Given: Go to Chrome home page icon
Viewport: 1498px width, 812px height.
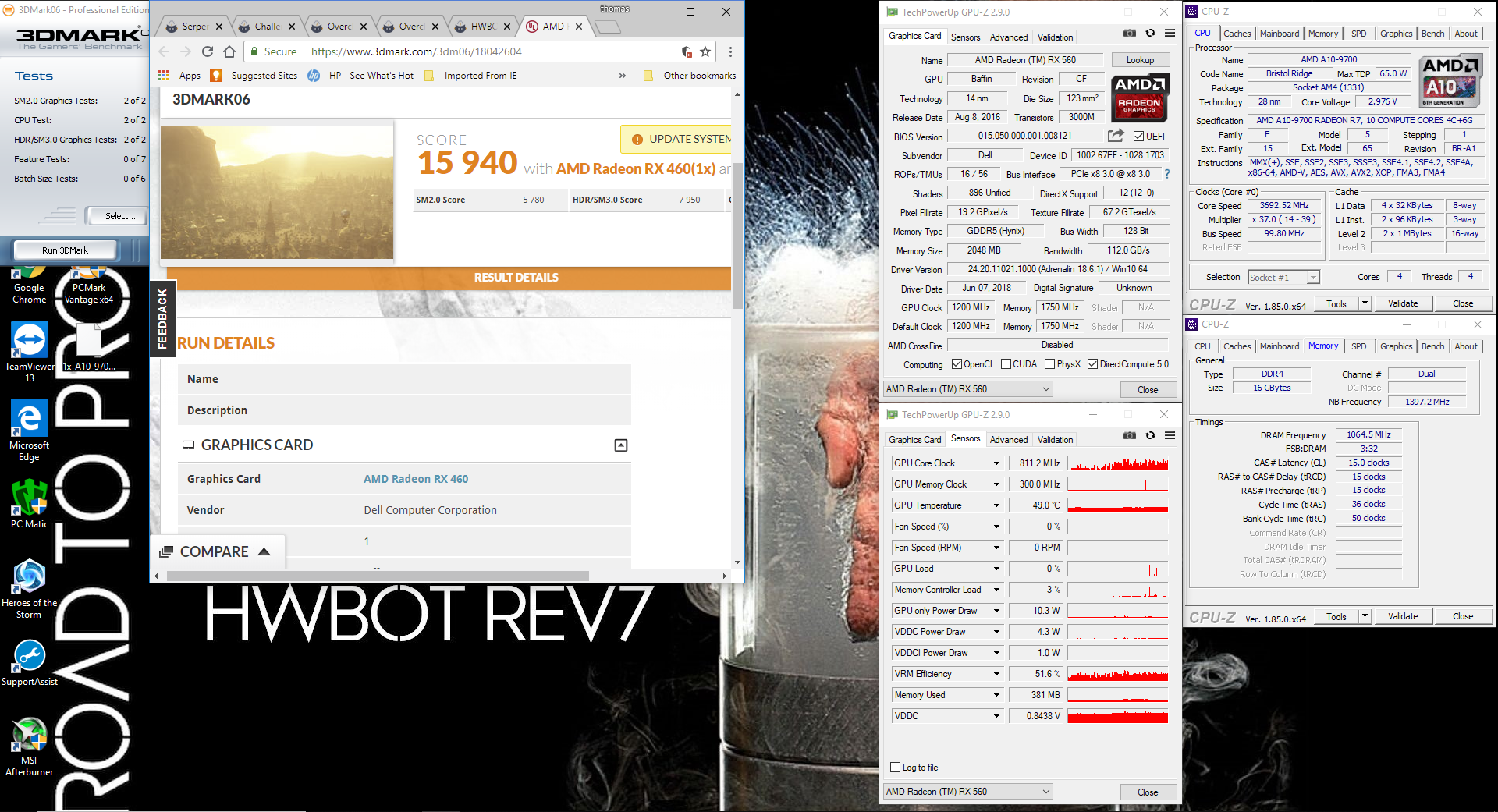Looking at the screenshot, I should coord(229,51).
